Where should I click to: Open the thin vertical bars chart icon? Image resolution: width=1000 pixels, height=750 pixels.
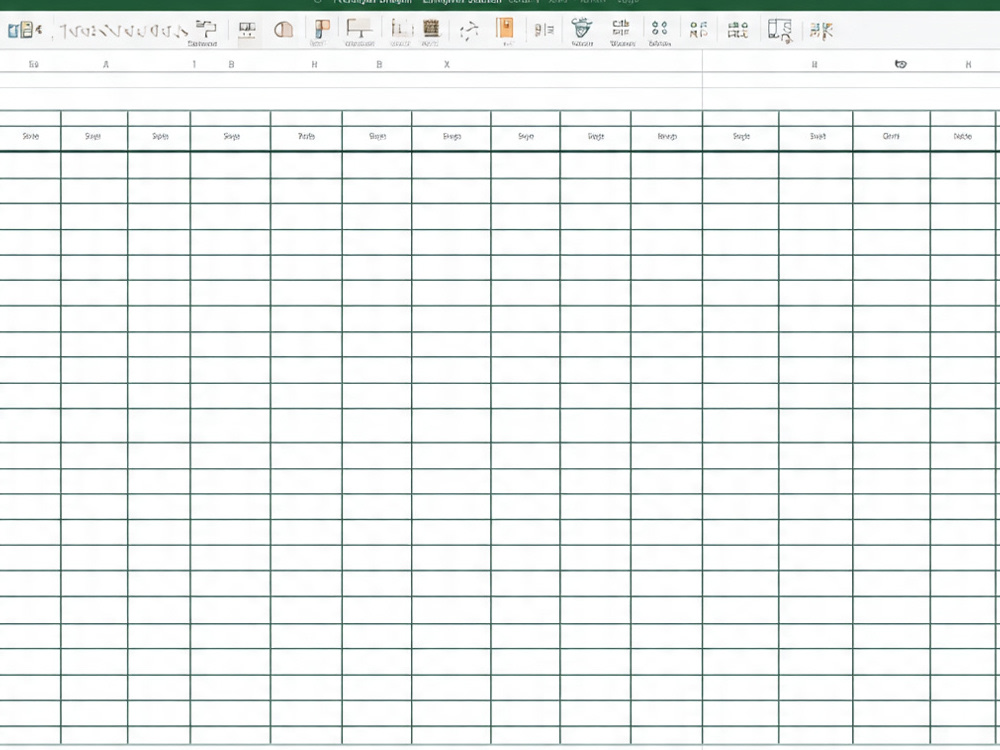click(x=401, y=29)
